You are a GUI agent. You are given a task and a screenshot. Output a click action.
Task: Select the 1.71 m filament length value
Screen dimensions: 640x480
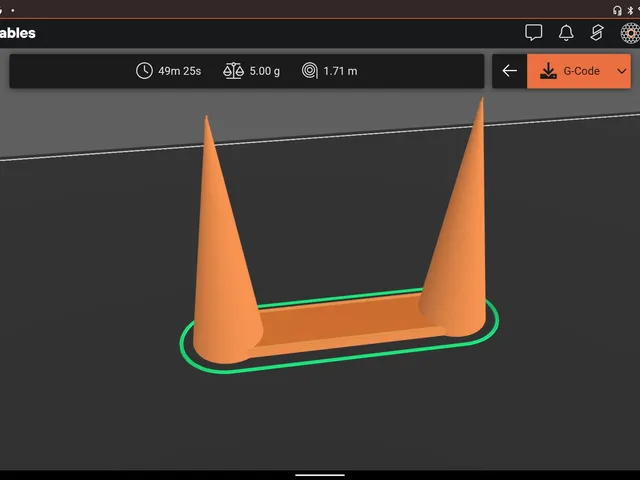[340, 71]
